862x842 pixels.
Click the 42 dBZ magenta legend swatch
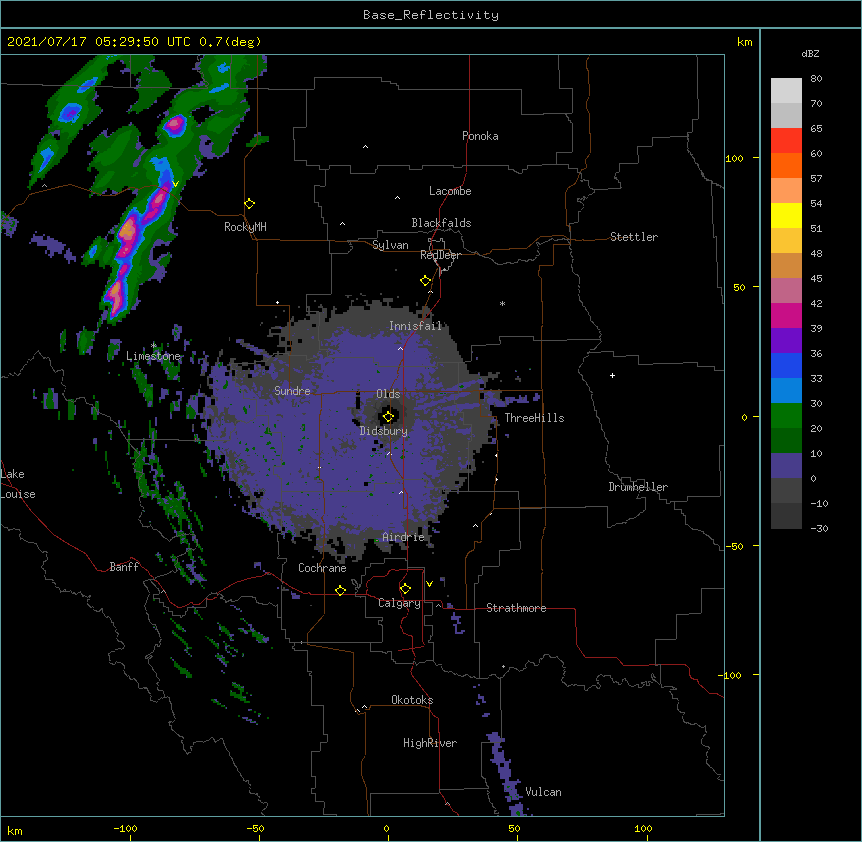(x=786, y=315)
